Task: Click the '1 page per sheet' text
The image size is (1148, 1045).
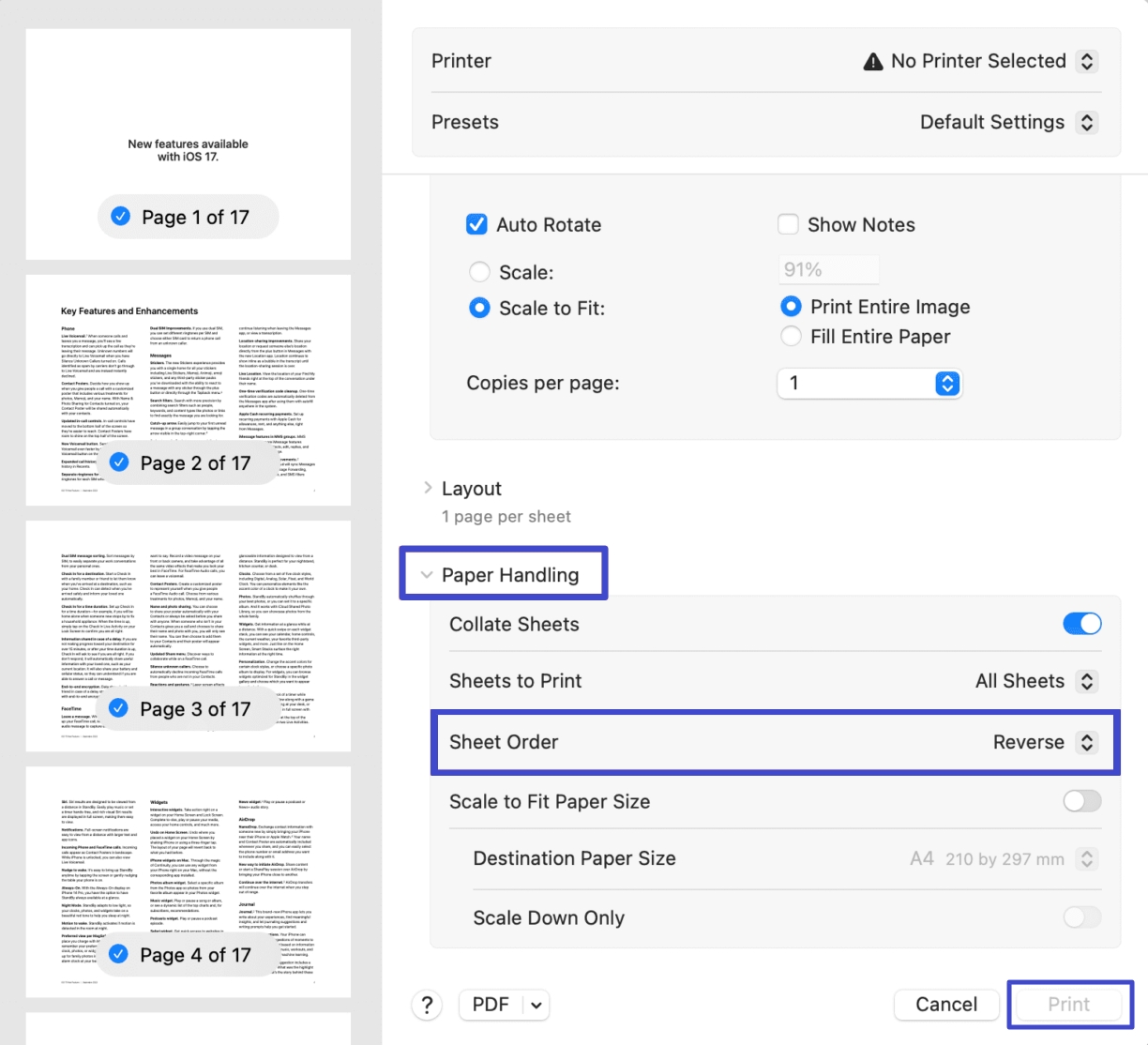Action: pyautogui.click(x=506, y=517)
